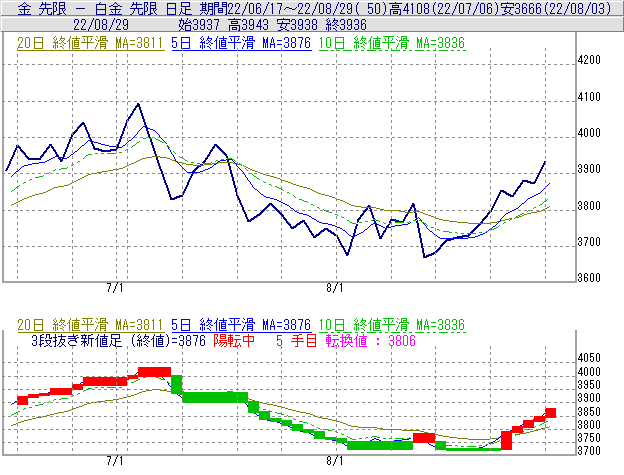
Task: Click the '7/1' date label under upper chart
Action: point(115,288)
